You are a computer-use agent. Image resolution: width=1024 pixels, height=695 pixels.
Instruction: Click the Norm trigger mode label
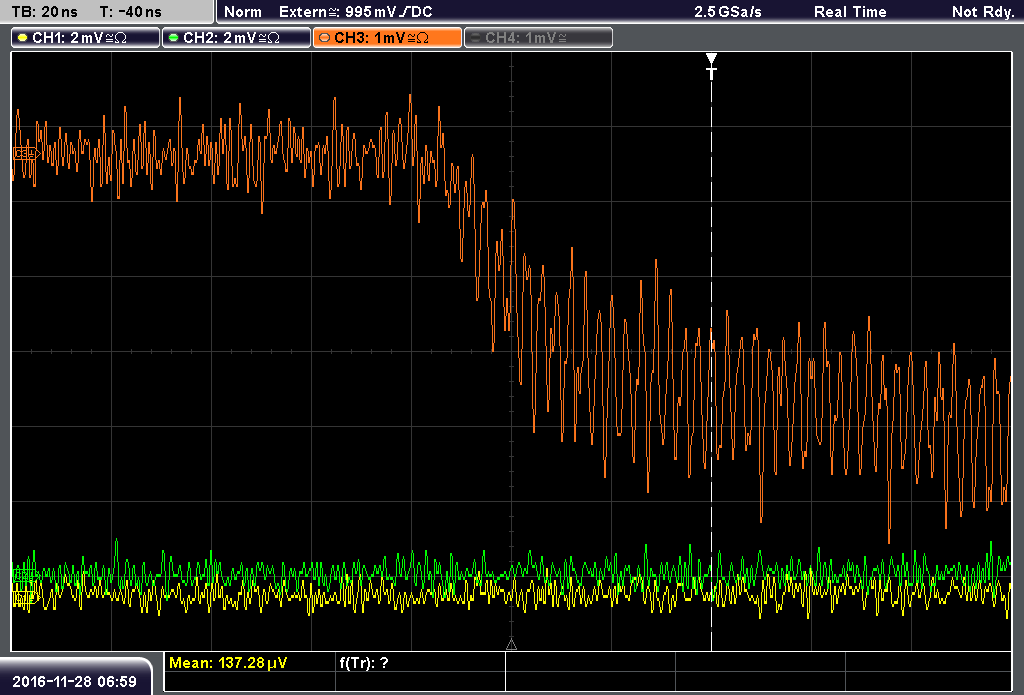pos(242,12)
